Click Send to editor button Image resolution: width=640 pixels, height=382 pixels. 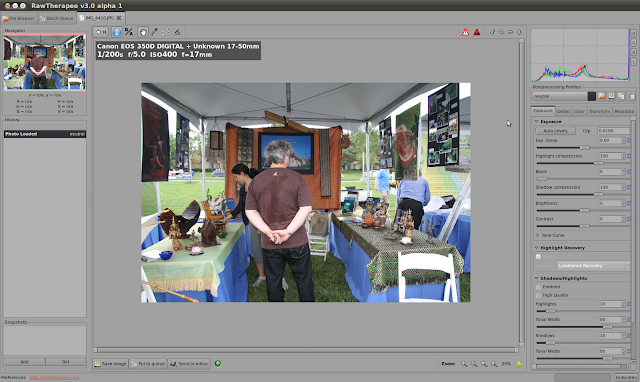[189, 364]
